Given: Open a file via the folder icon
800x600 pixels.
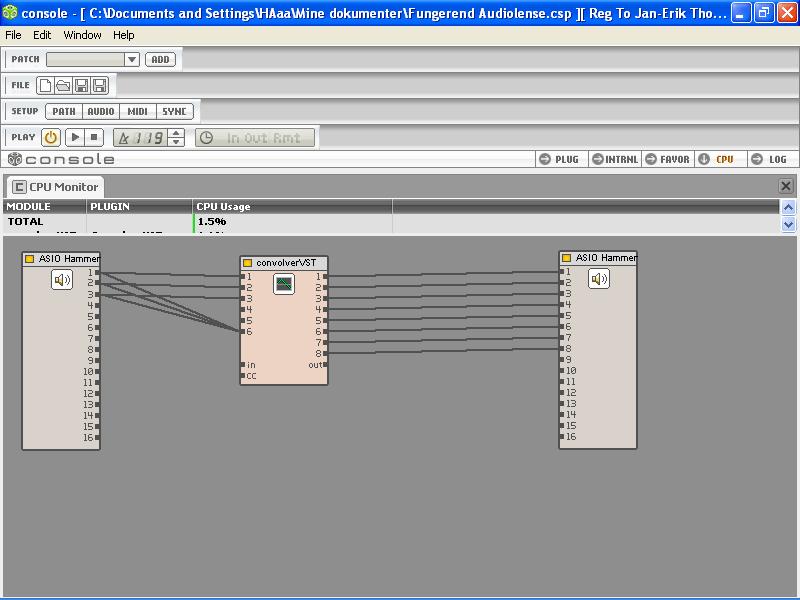Looking at the screenshot, I should click(x=63, y=85).
